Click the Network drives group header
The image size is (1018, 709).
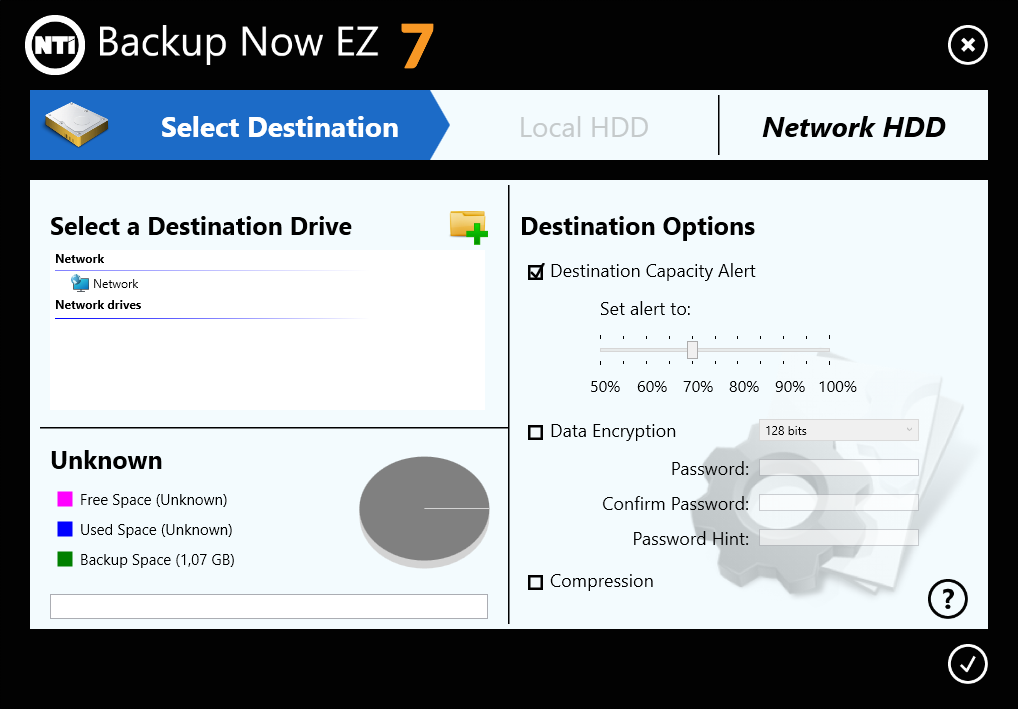[98, 305]
